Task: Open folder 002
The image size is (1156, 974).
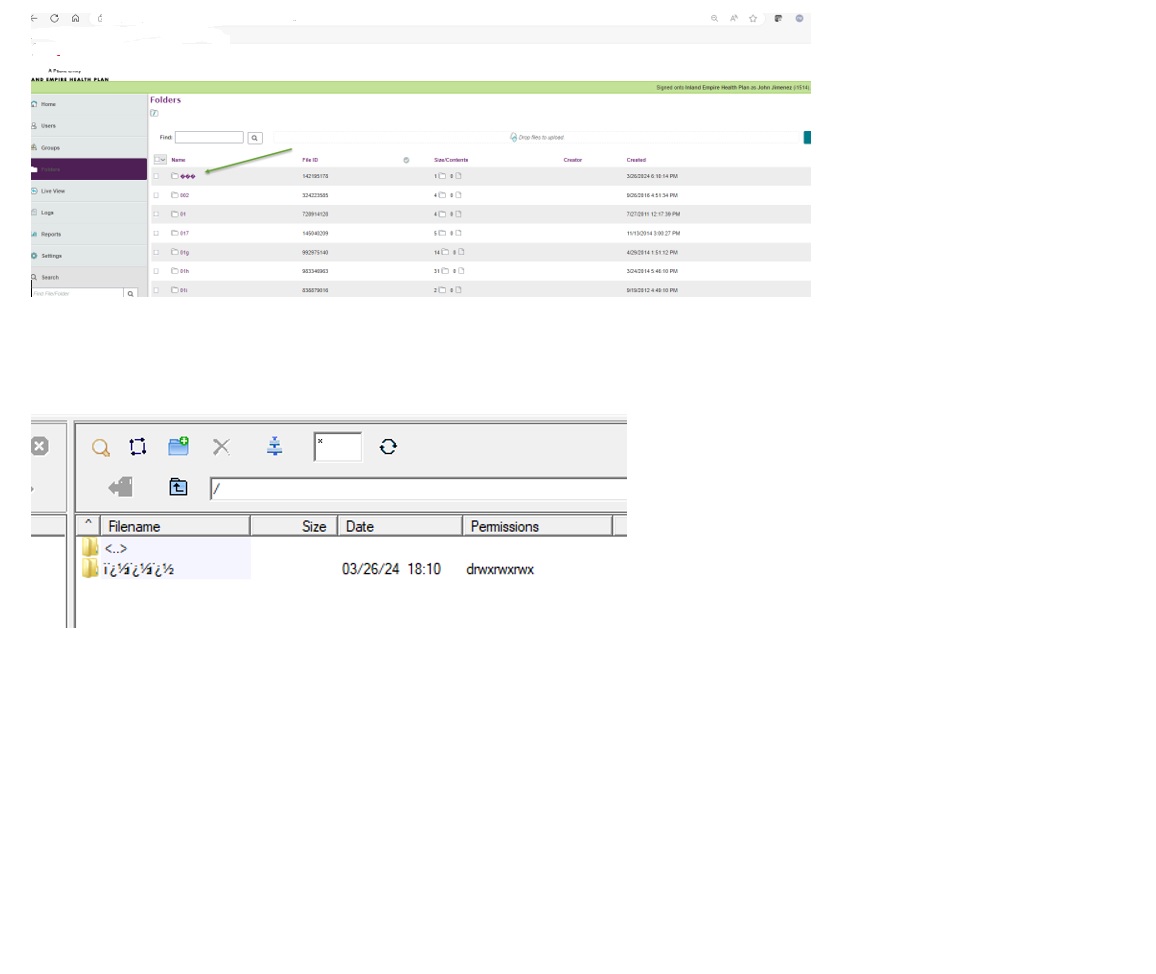Action: tap(184, 195)
